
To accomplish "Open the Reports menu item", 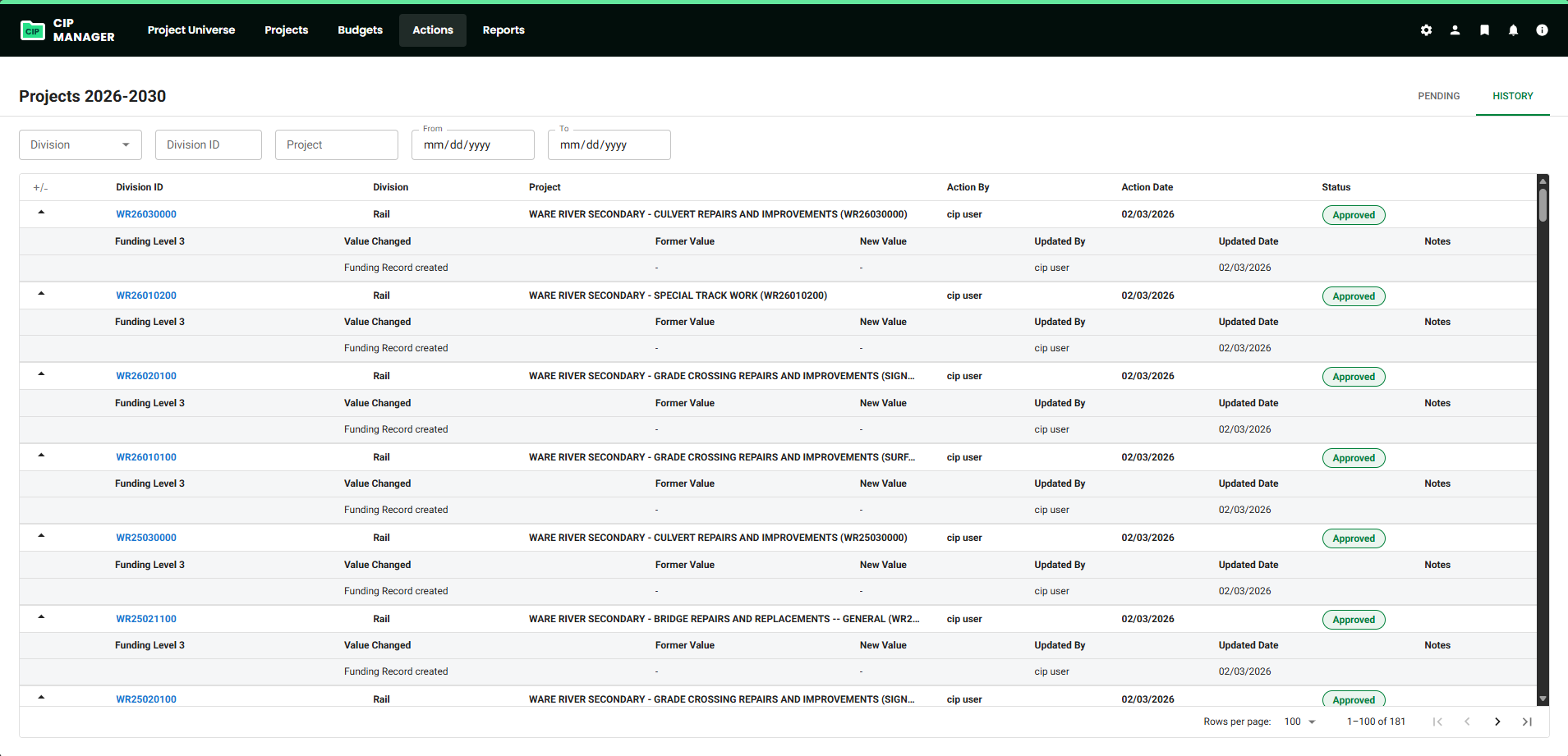I will (504, 30).
